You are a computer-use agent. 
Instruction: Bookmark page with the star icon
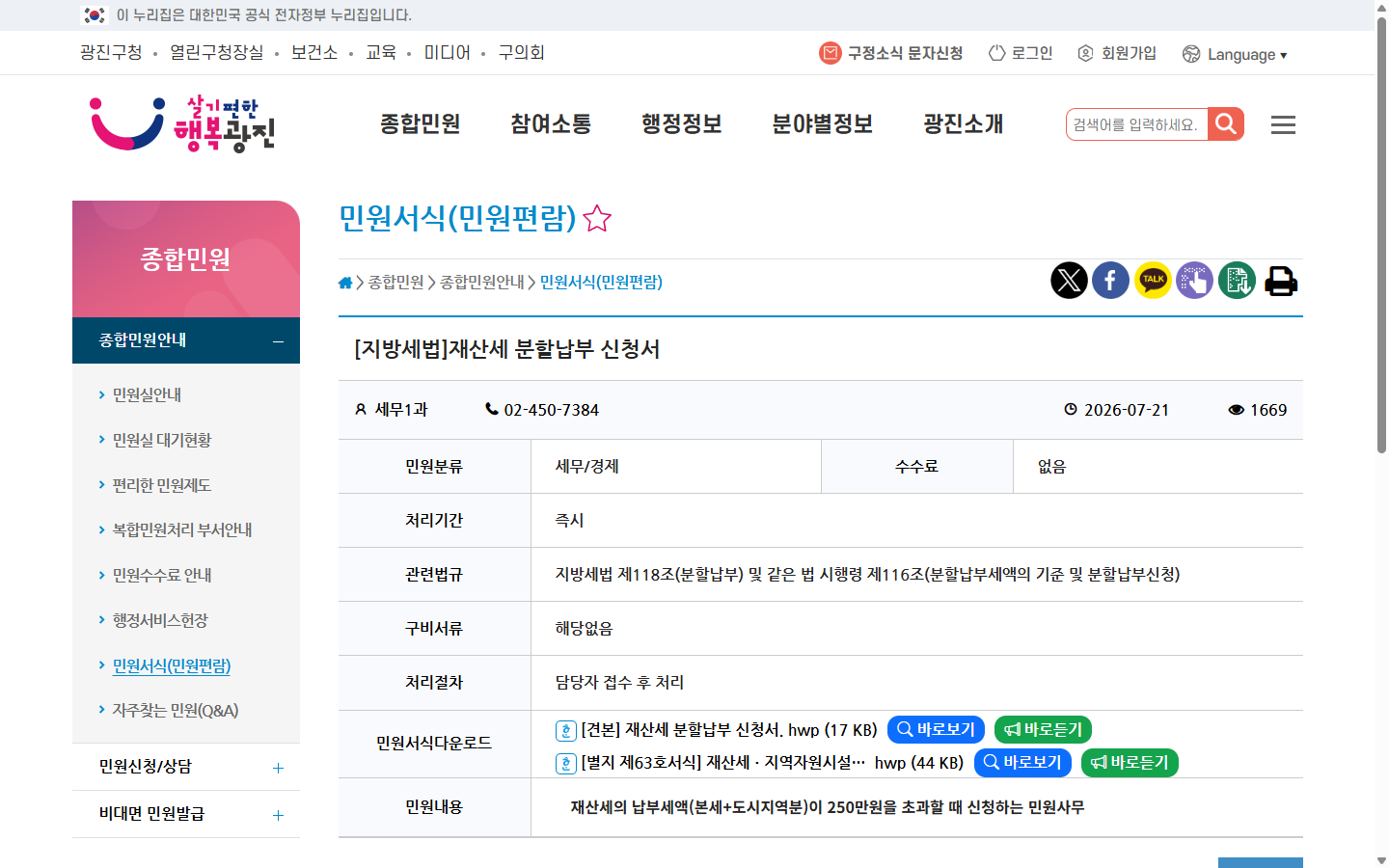point(597,219)
